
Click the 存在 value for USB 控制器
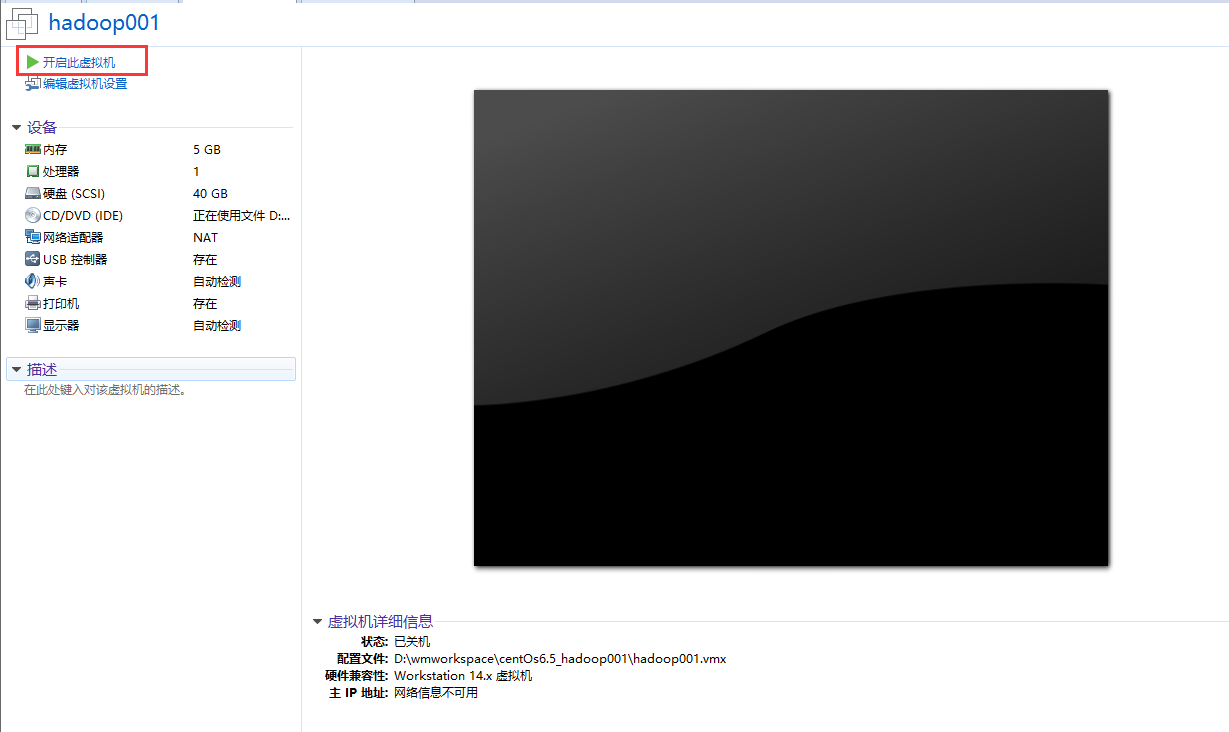[x=205, y=259]
